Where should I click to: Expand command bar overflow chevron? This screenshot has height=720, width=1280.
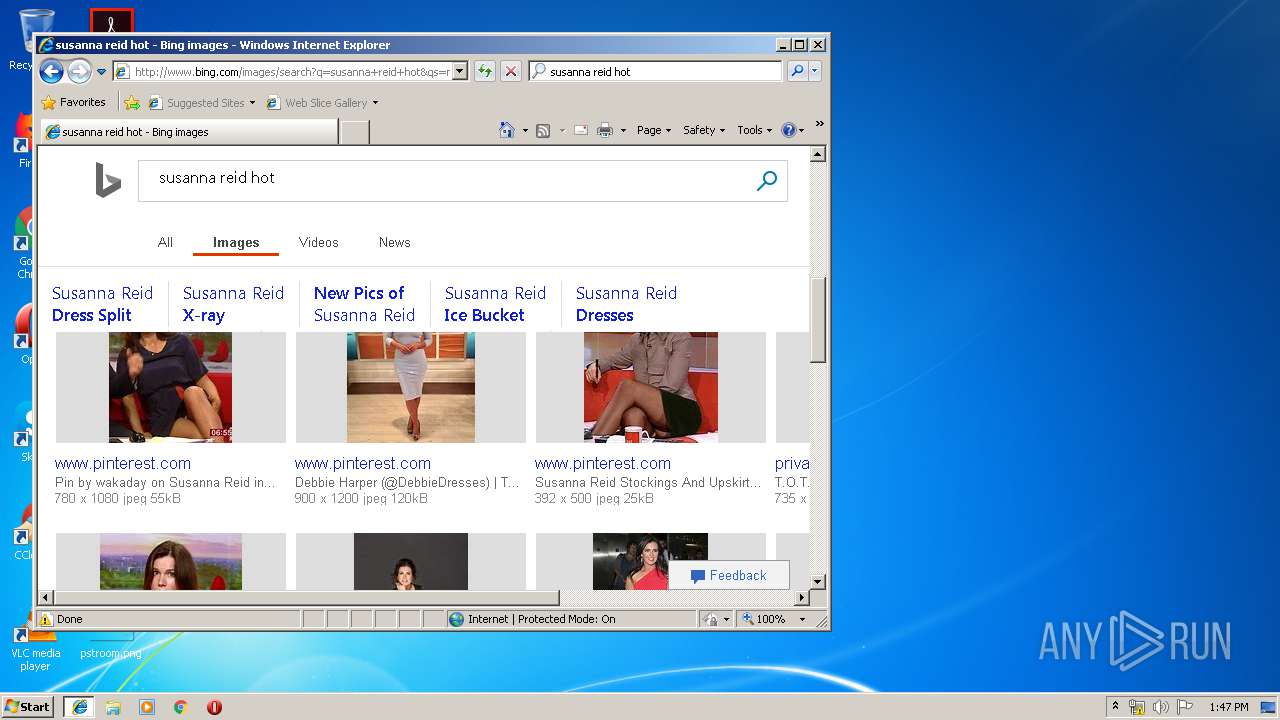click(x=819, y=124)
